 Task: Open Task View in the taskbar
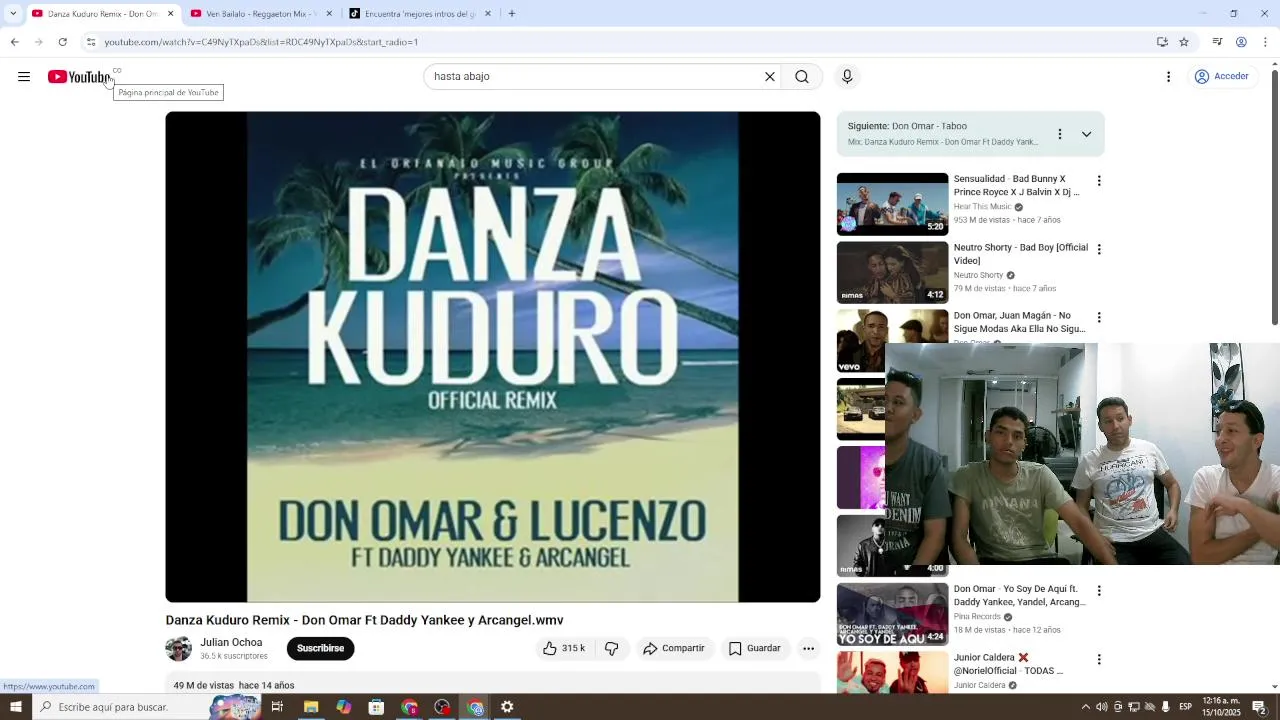click(278, 707)
